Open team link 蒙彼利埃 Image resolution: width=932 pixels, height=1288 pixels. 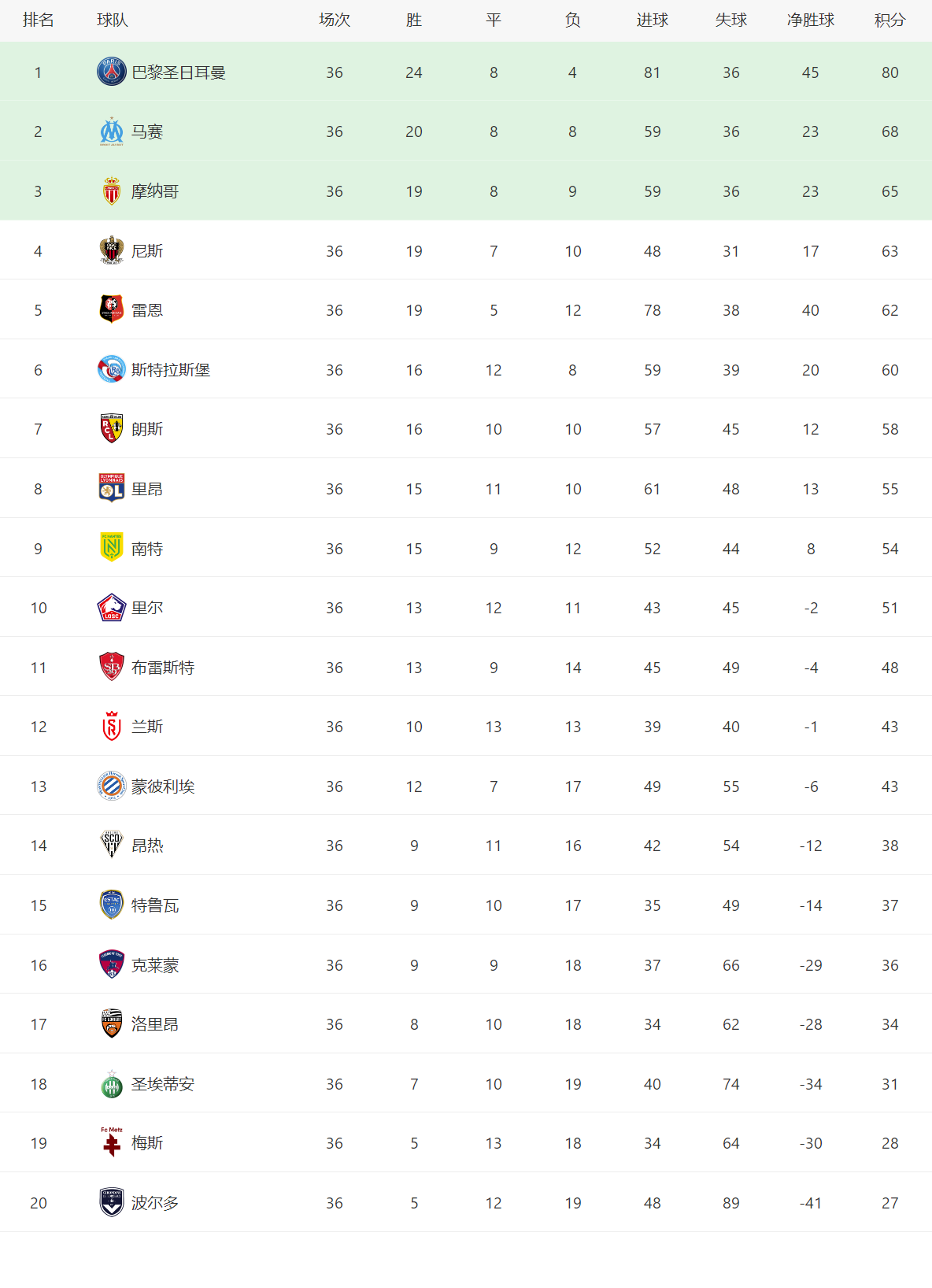pyautogui.click(x=163, y=786)
